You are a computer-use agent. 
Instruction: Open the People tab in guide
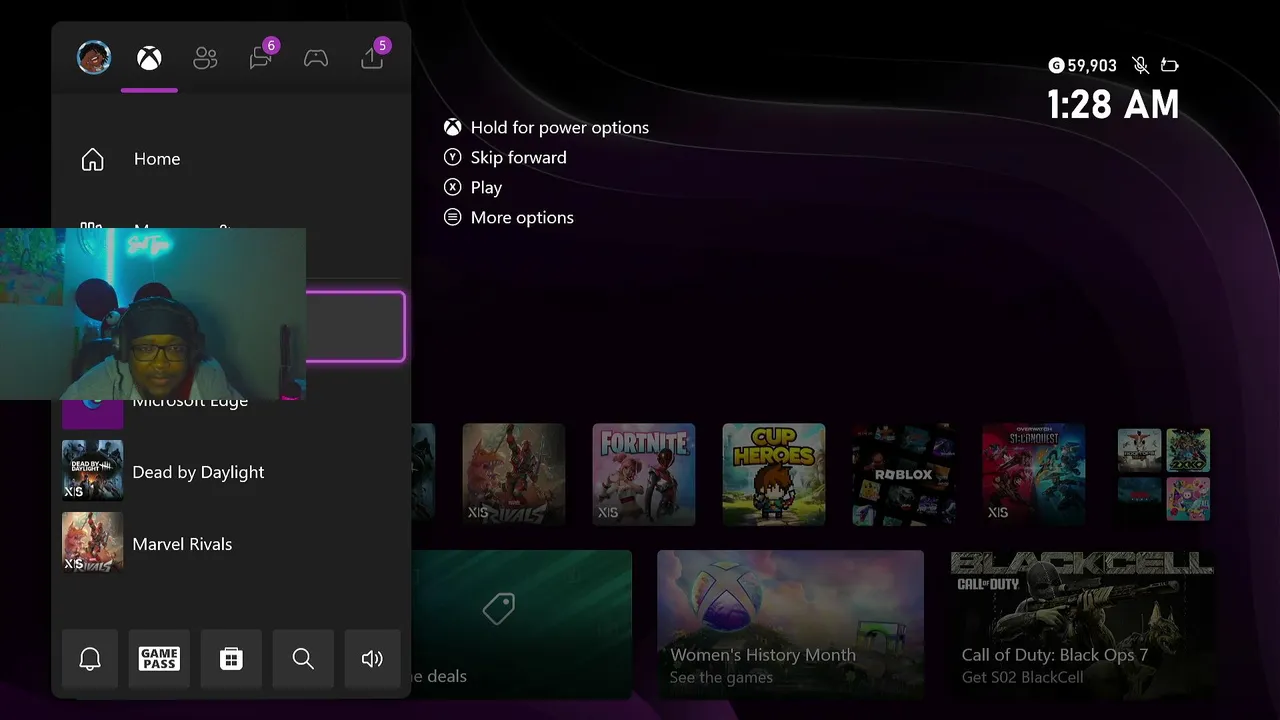point(205,58)
